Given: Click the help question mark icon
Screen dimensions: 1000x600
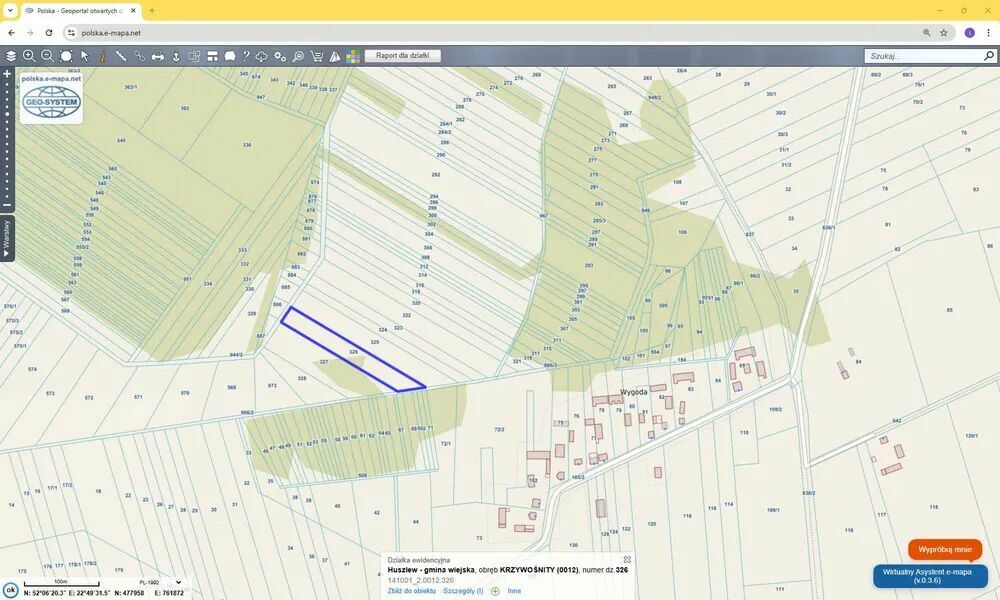Looking at the screenshot, I should 245,56.
